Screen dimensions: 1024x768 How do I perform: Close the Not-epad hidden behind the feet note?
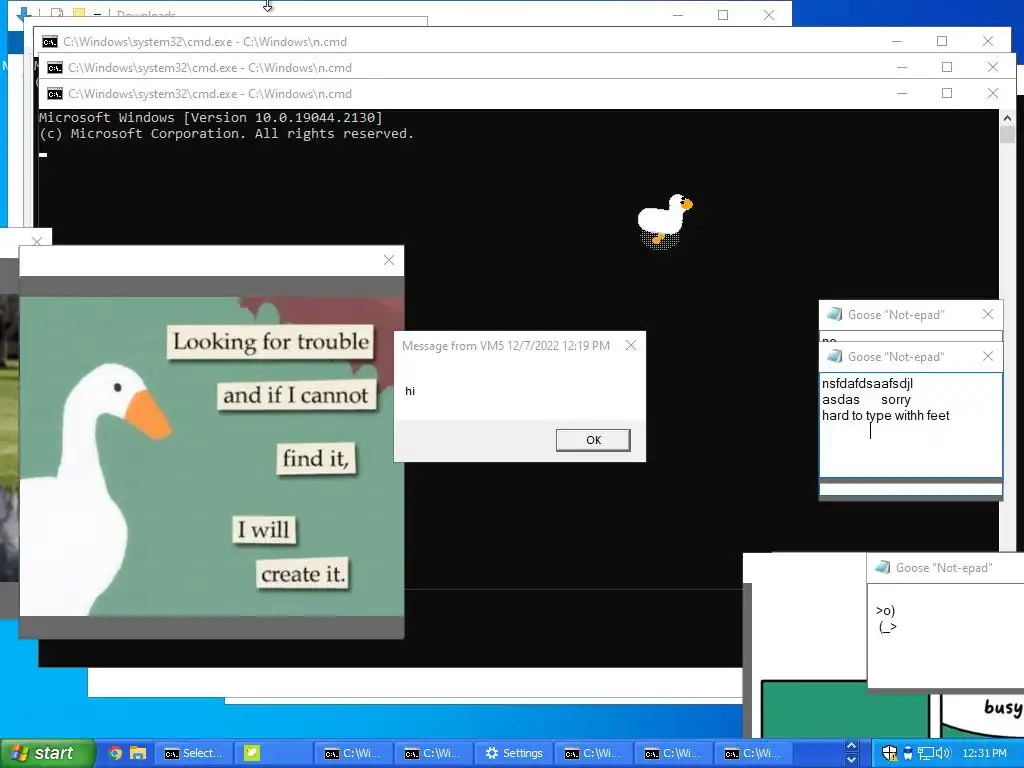(x=987, y=314)
